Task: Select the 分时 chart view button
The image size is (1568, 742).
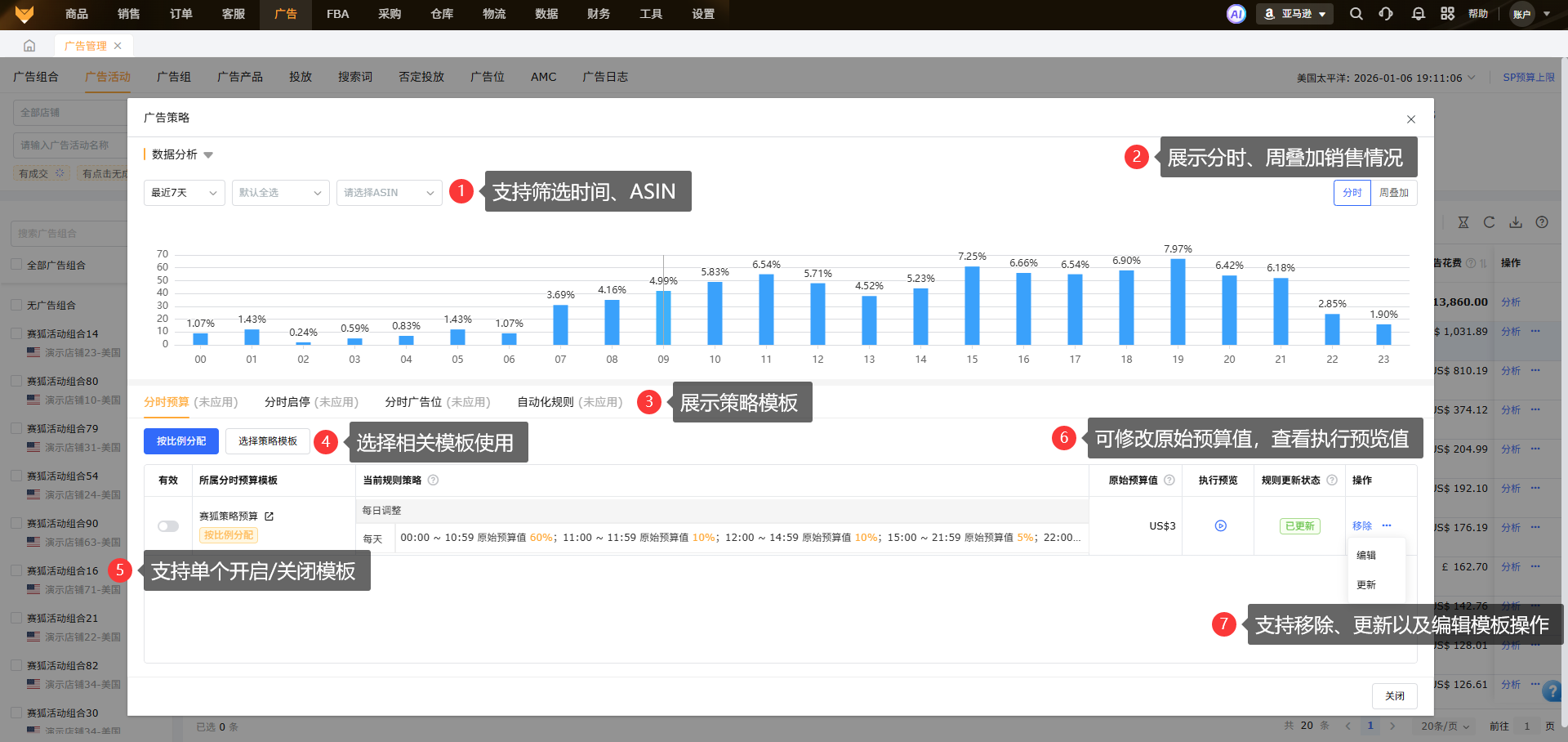Action: (1352, 193)
